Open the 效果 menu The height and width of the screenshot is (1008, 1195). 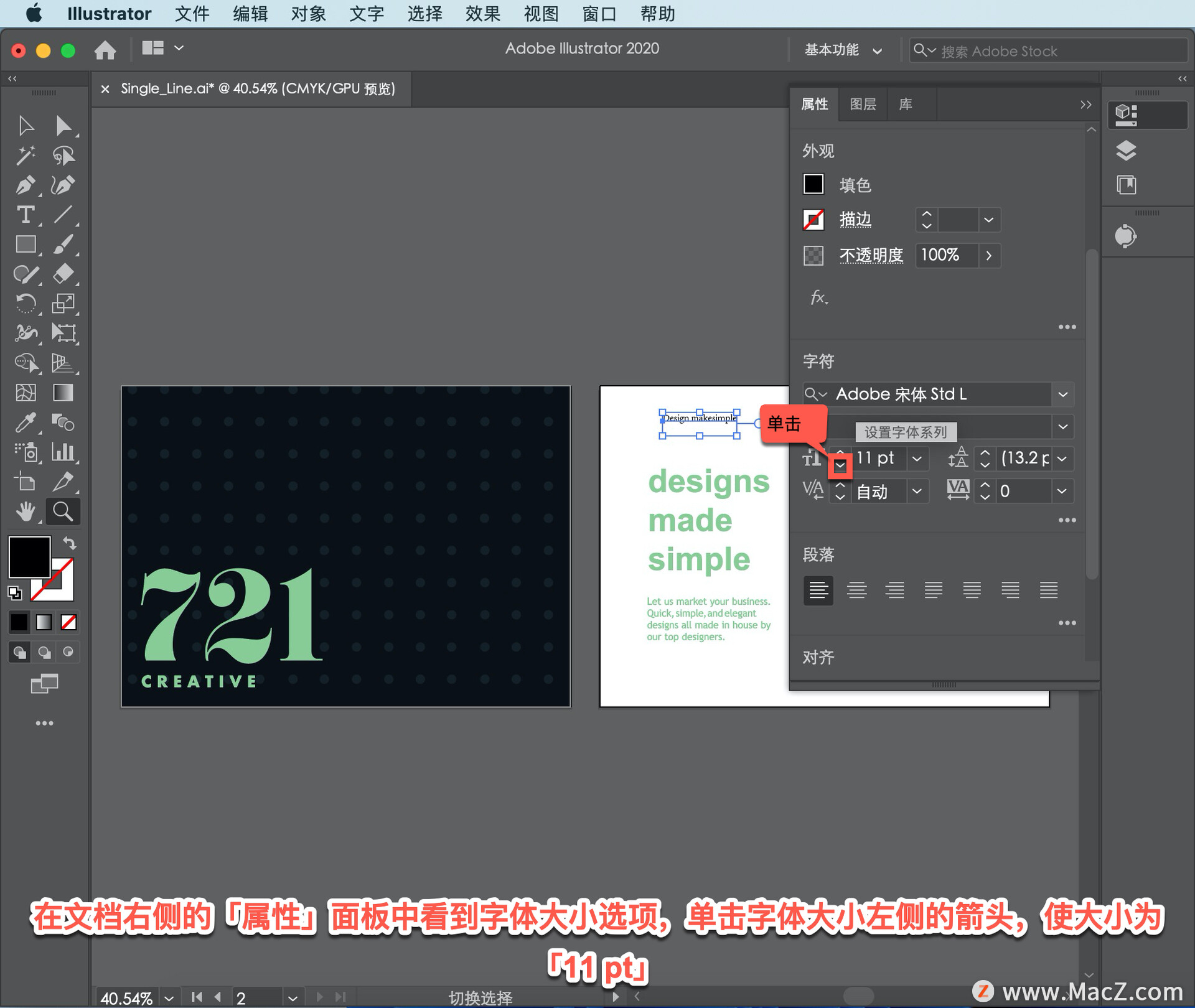[482, 13]
